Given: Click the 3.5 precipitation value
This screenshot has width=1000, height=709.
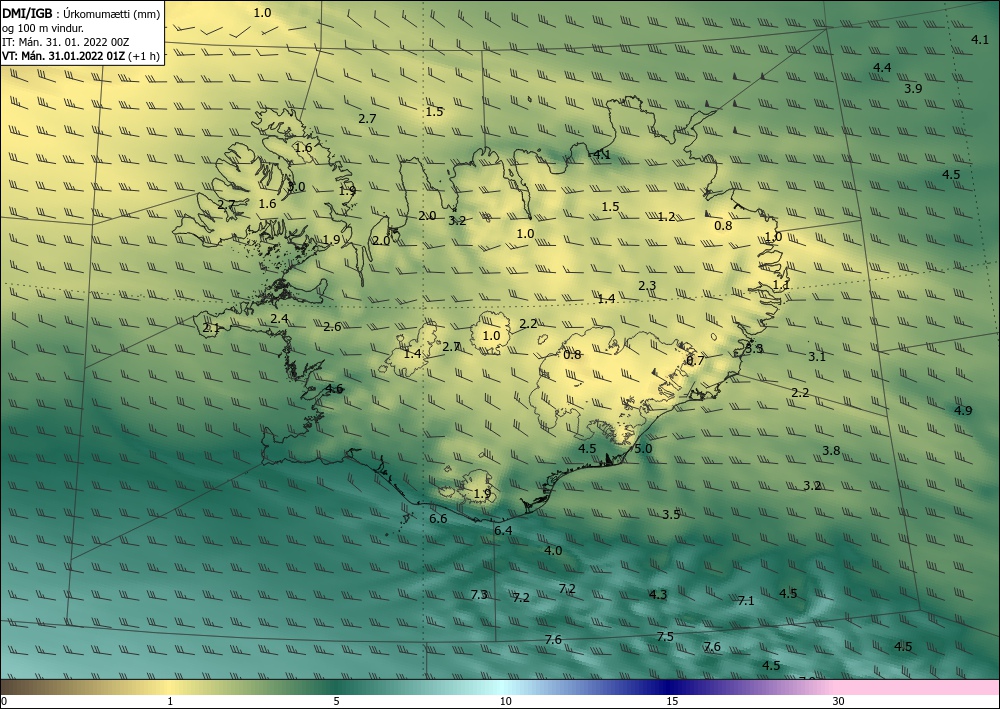Looking at the screenshot, I should pos(671,515).
